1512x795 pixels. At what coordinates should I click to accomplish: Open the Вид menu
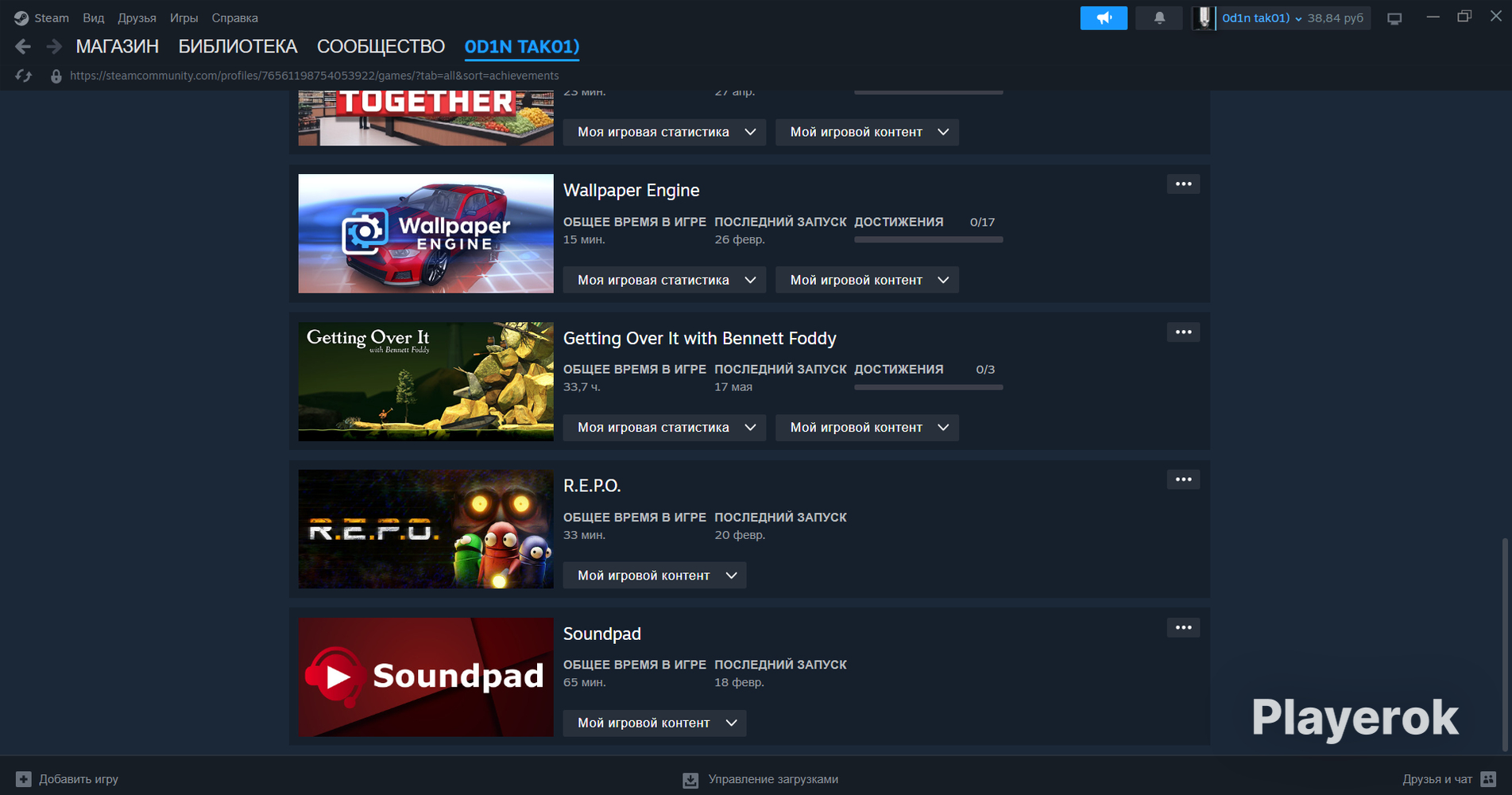(x=94, y=17)
